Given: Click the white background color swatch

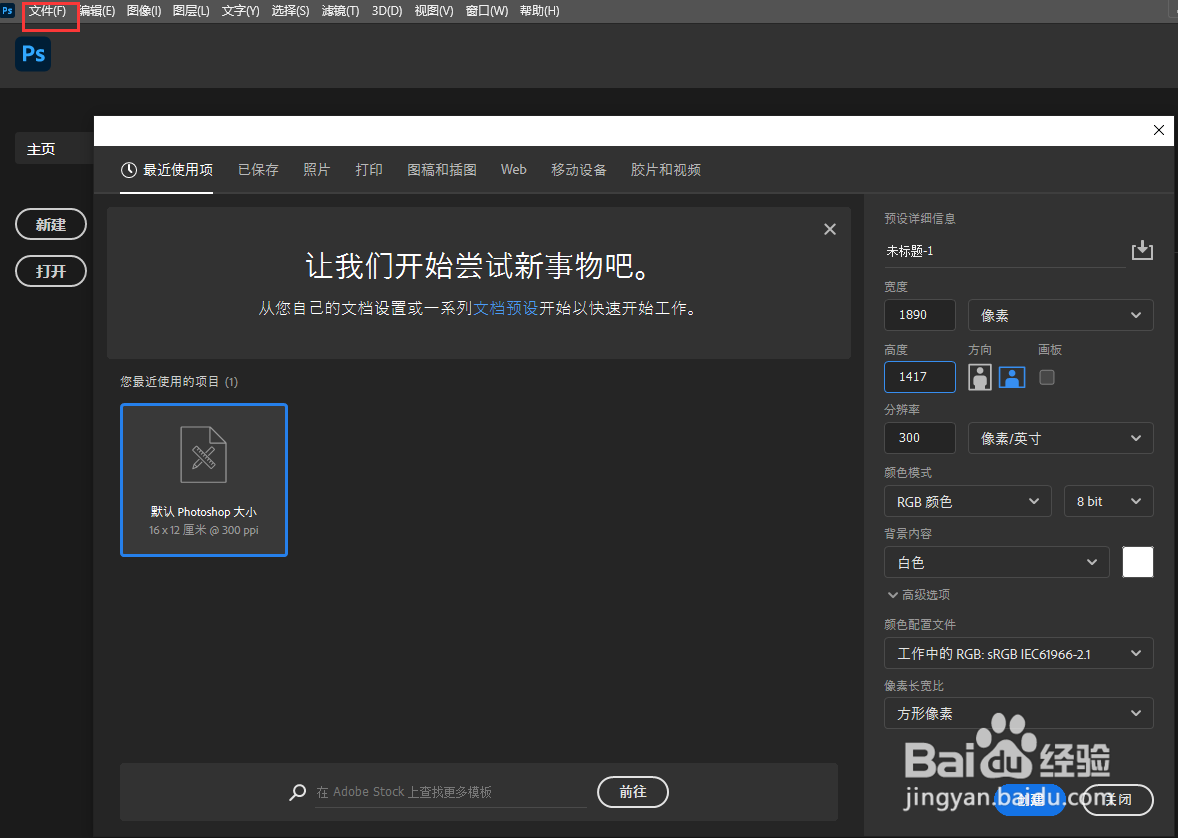Looking at the screenshot, I should pos(1138,562).
